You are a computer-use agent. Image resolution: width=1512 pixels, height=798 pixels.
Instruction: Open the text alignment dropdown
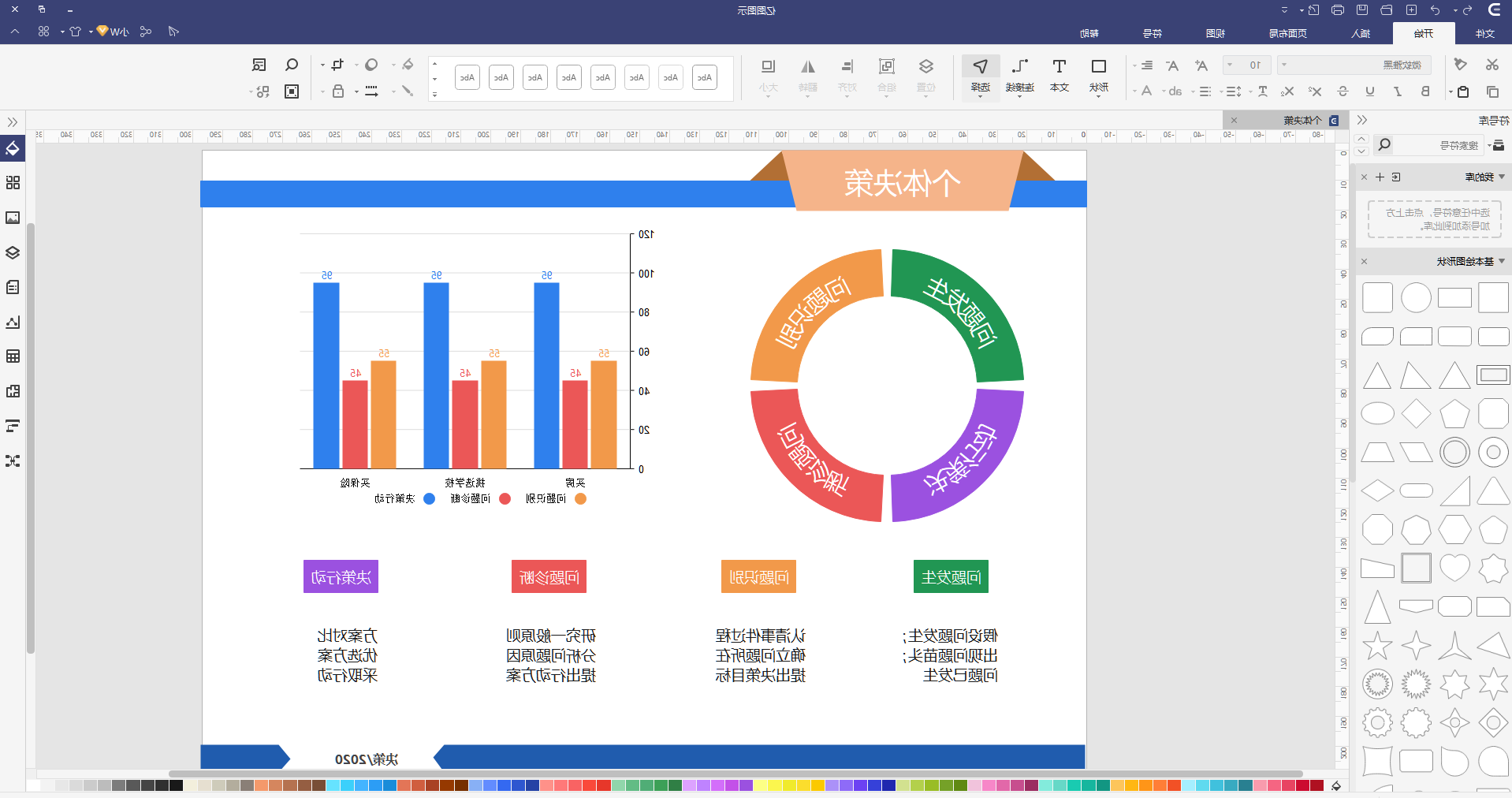pos(1142,65)
